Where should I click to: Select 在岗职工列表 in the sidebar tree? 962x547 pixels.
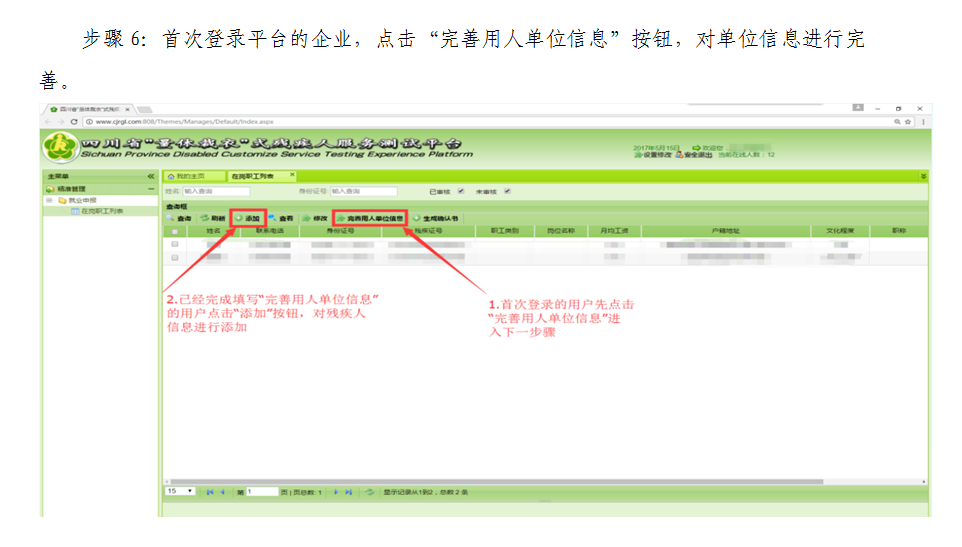click(100, 212)
